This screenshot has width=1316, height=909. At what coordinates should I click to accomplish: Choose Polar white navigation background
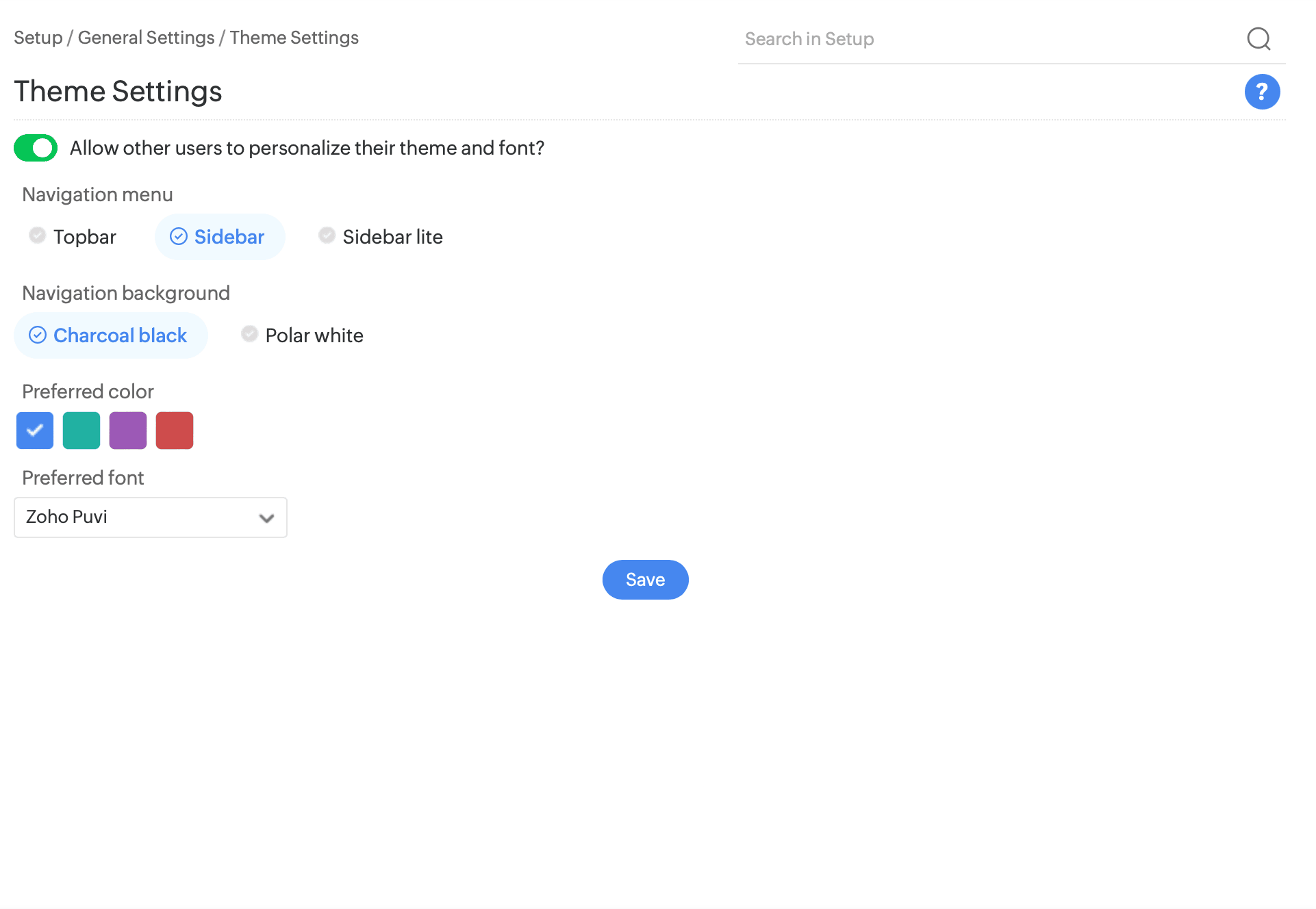point(303,335)
